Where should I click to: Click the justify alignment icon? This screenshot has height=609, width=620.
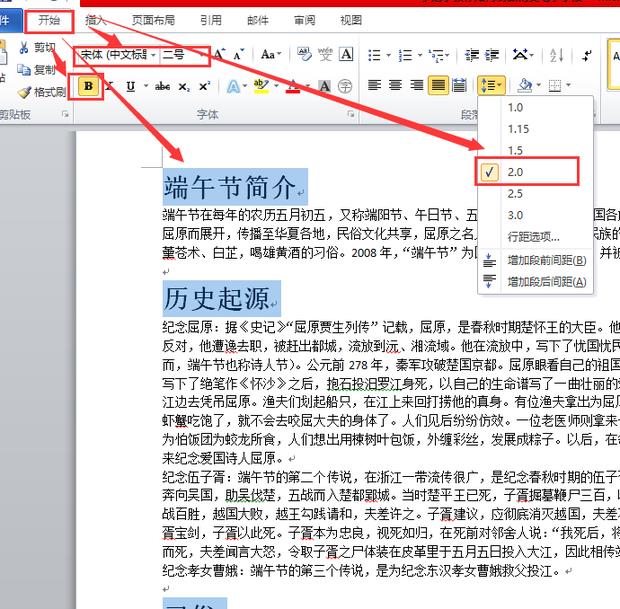(x=438, y=86)
